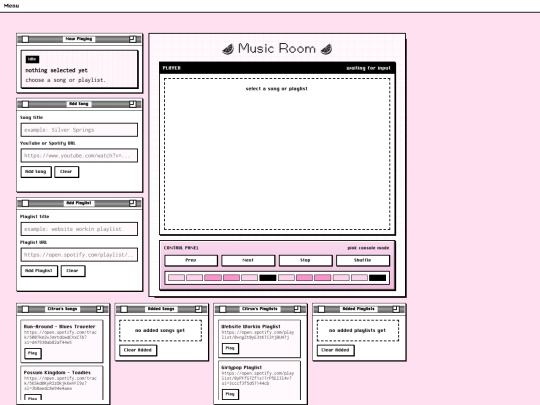Click the close box of Citron's Songs window
The width and height of the screenshot is (540, 405).
coord(25,309)
